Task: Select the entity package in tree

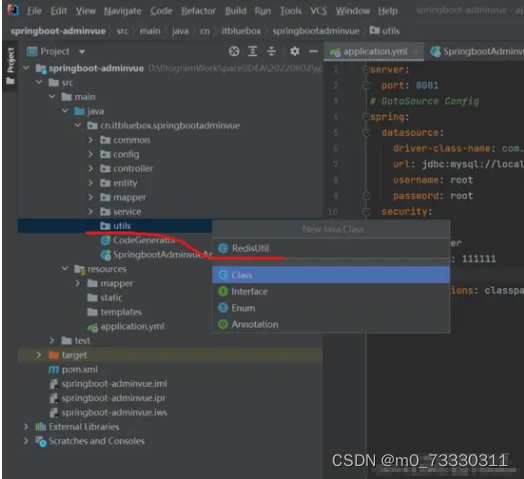Action: [125, 183]
